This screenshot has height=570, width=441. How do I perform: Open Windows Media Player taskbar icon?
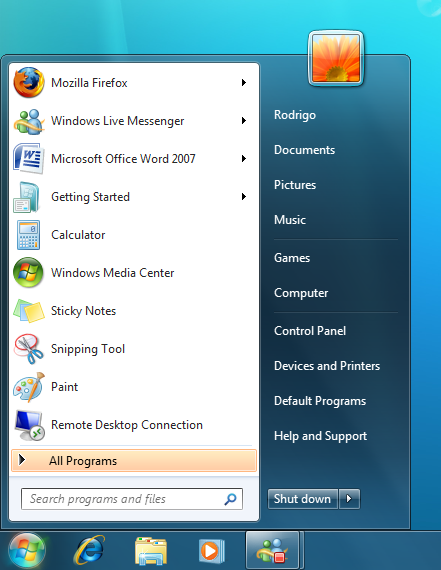coord(211,551)
